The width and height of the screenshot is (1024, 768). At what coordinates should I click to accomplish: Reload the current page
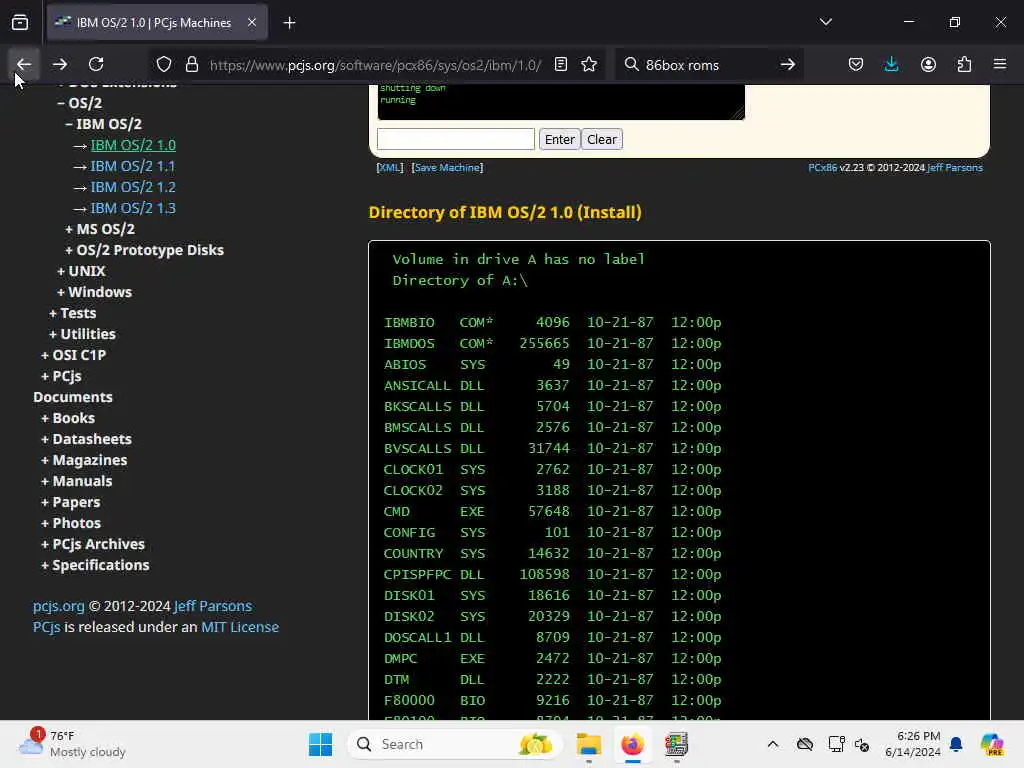pyautogui.click(x=96, y=64)
